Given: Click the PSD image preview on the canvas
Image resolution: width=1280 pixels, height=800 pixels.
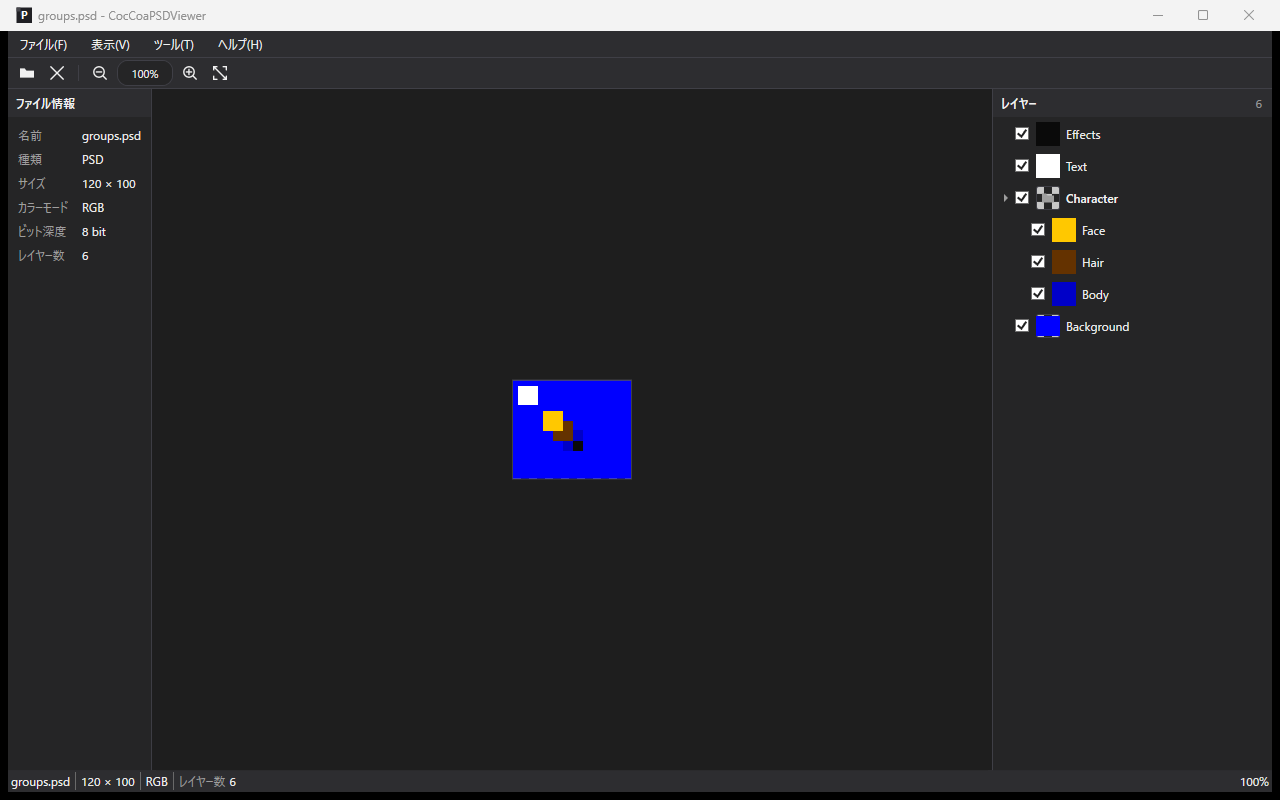Looking at the screenshot, I should tap(572, 430).
